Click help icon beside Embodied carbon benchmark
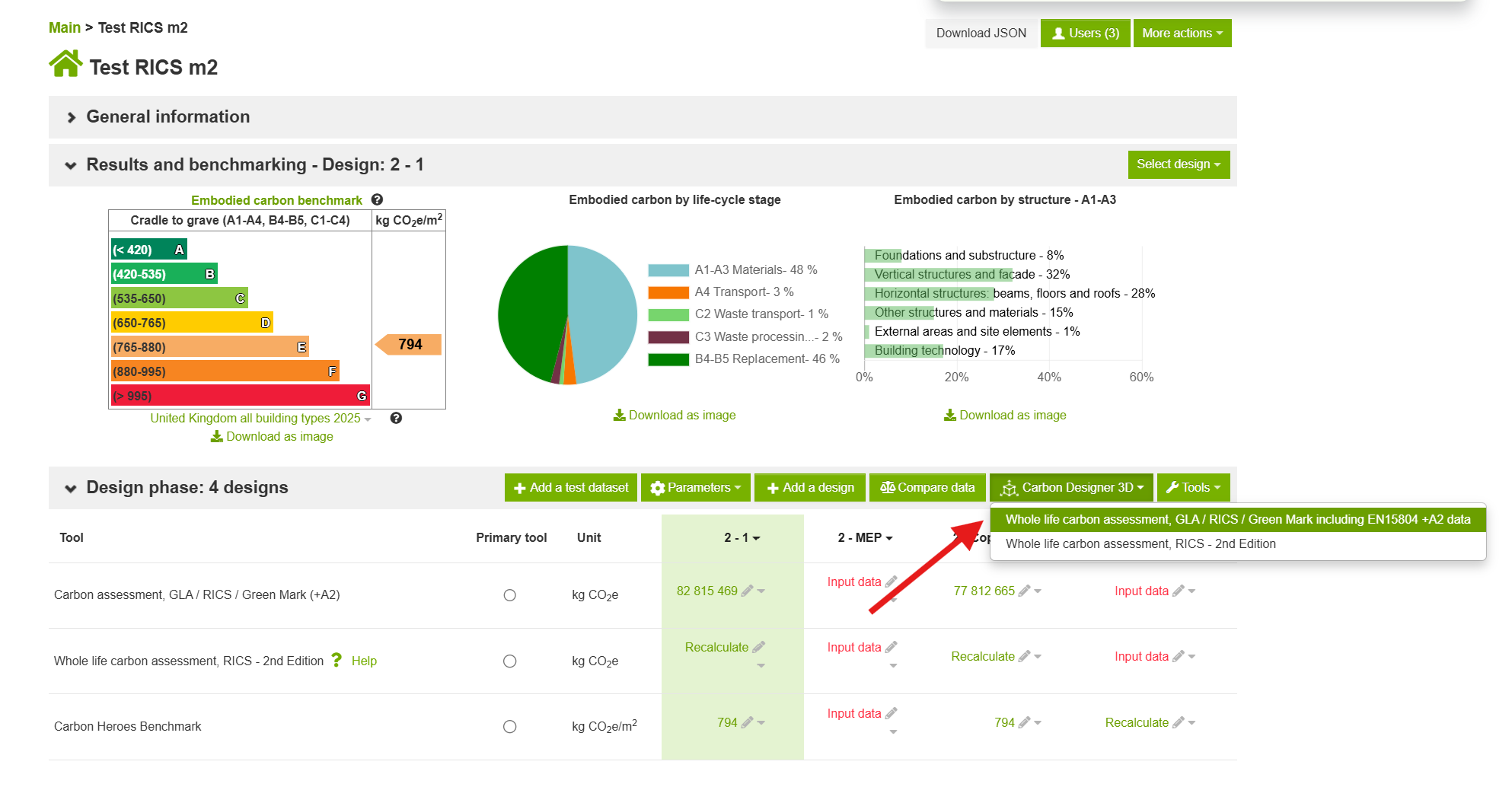The image size is (1512, 787). pos(377,199)
